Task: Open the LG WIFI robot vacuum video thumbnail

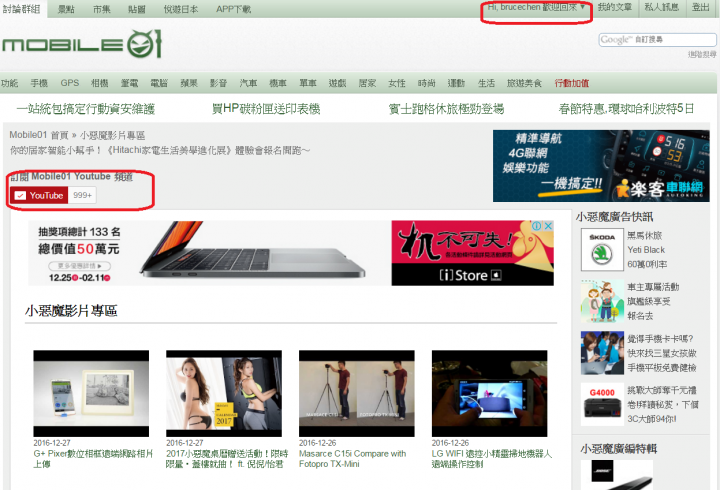Action: coord(489,394)
